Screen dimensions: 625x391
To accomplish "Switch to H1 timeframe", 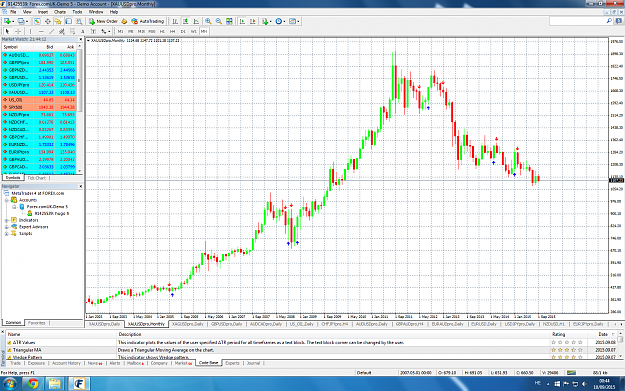I will [162, 31].
